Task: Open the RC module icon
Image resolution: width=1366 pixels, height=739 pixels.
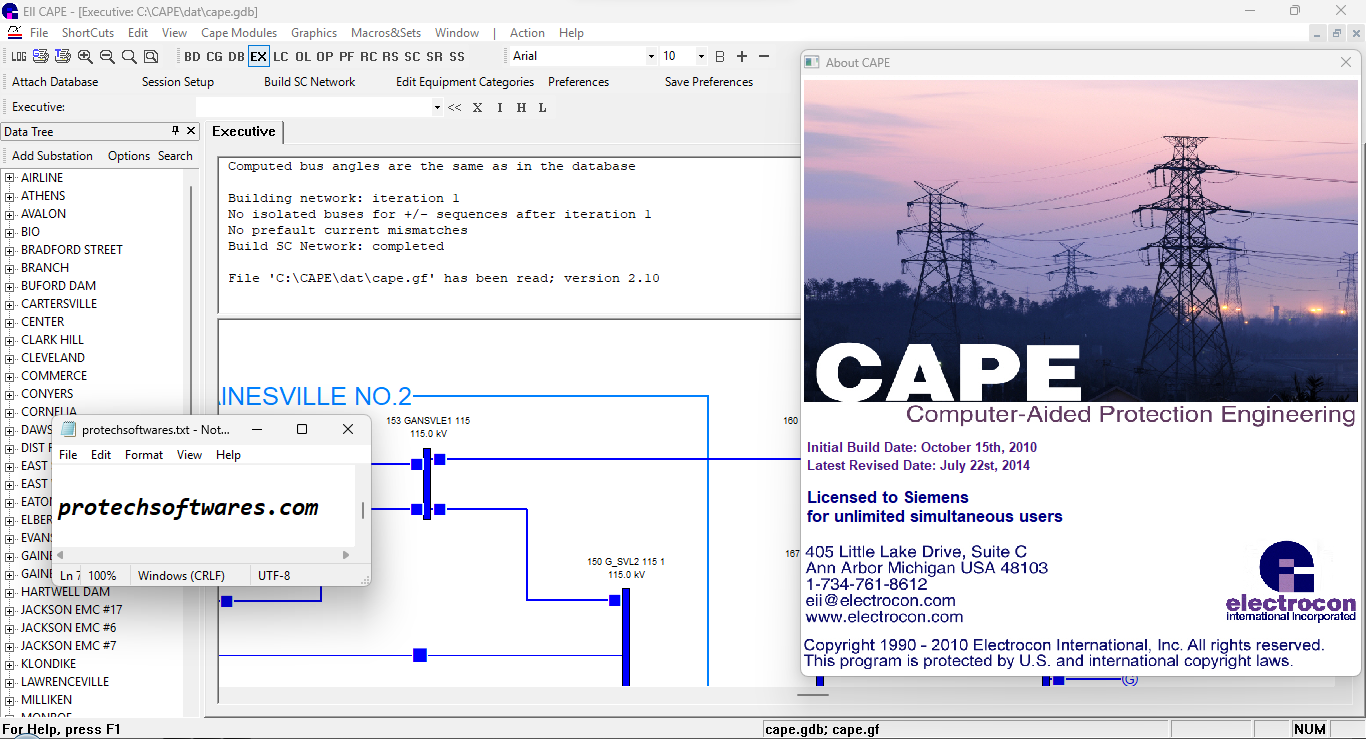Action: [x=369, y=57]
